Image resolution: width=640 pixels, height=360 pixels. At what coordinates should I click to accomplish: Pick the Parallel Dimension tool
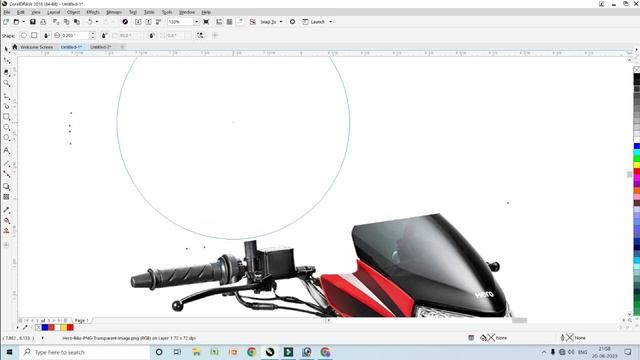[7, 164]
